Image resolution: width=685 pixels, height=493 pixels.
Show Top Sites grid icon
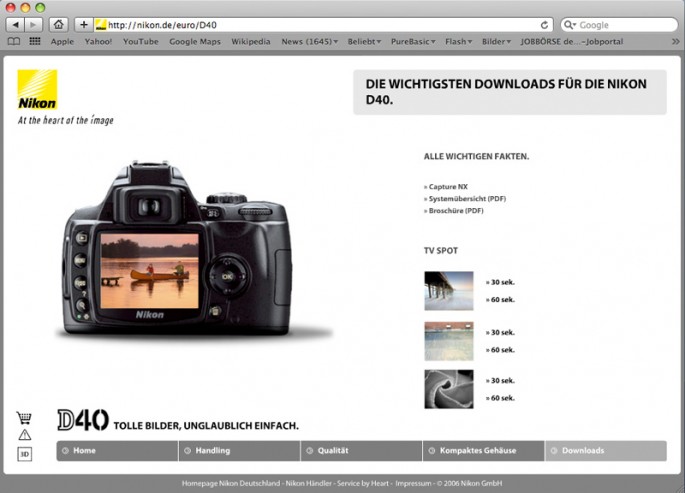pos(35,41)
